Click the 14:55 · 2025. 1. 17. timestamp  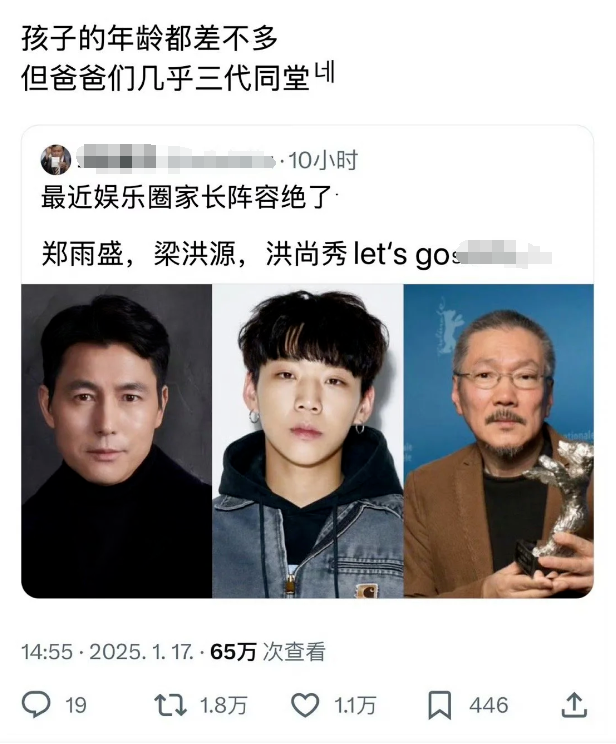tap(107, 652)
